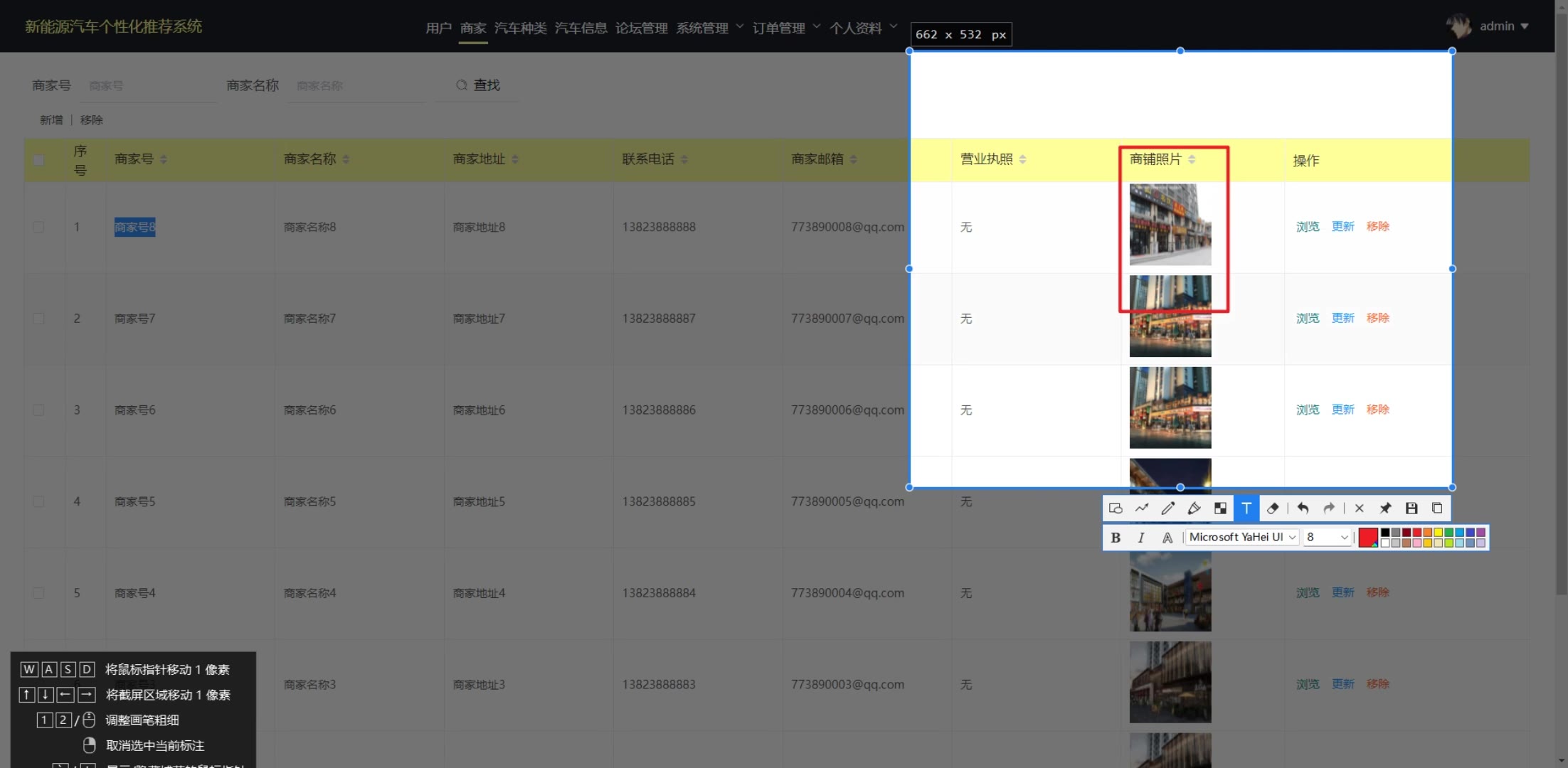Viewport: 1568px width, 768px height.
Task: Save the screenshot to file
Action: (x=1411, y=508)
